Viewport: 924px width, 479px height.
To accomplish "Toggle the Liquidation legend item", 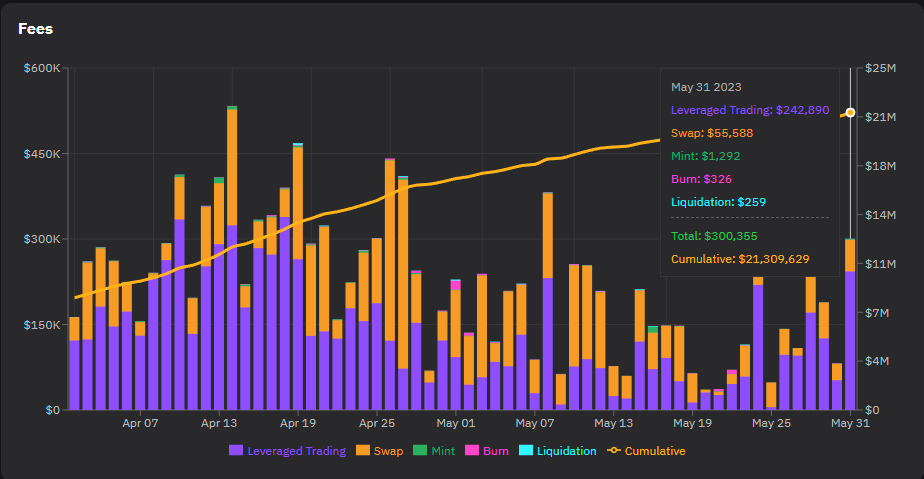I will click(557, 451).
